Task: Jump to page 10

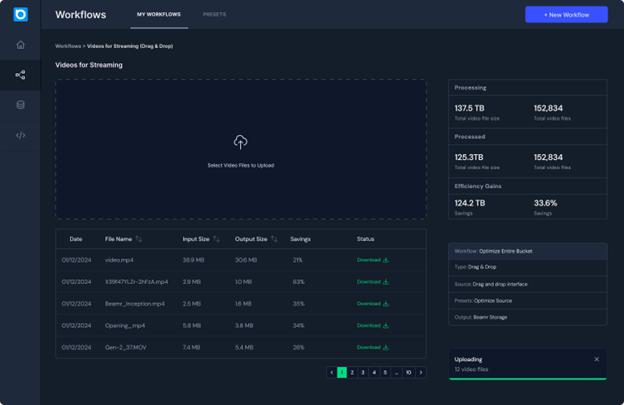Action: coord(408,372)
